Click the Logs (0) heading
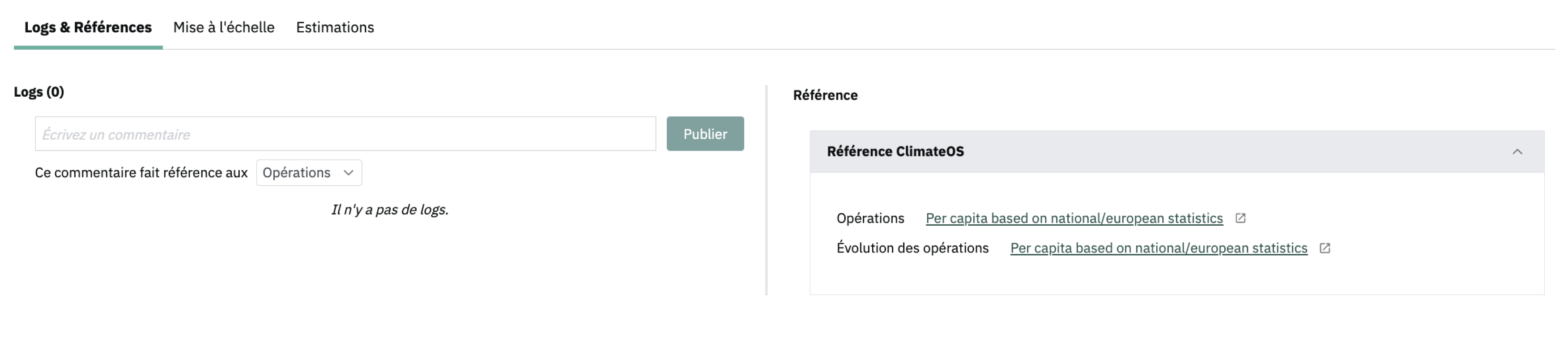 tap(39, 92)
